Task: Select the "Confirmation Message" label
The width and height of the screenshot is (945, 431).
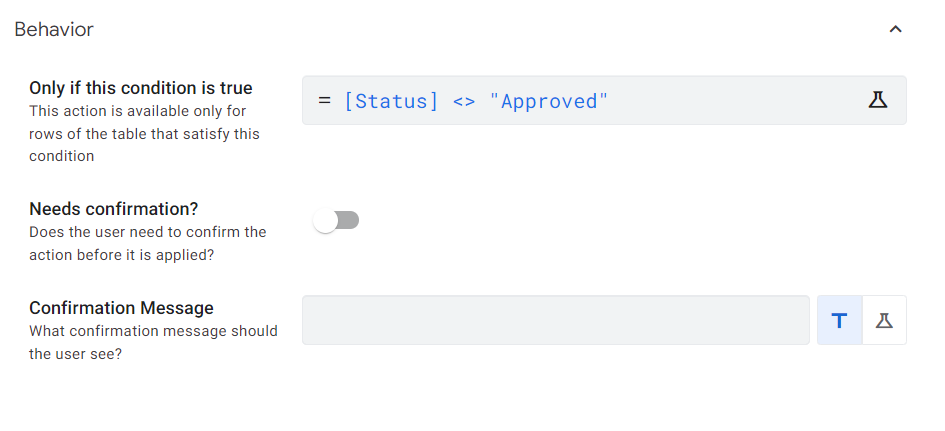Action: (x=121, y=308)
